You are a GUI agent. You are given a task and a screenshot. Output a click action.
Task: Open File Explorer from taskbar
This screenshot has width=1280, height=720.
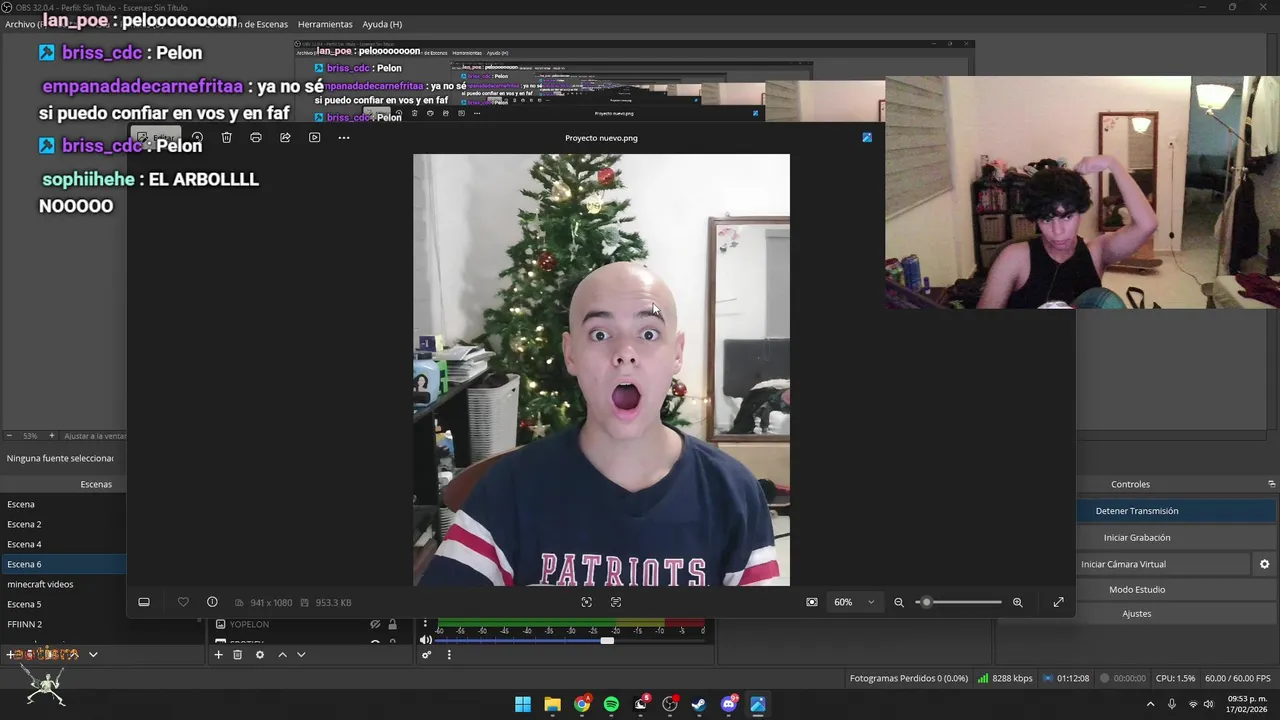(552, 704)
